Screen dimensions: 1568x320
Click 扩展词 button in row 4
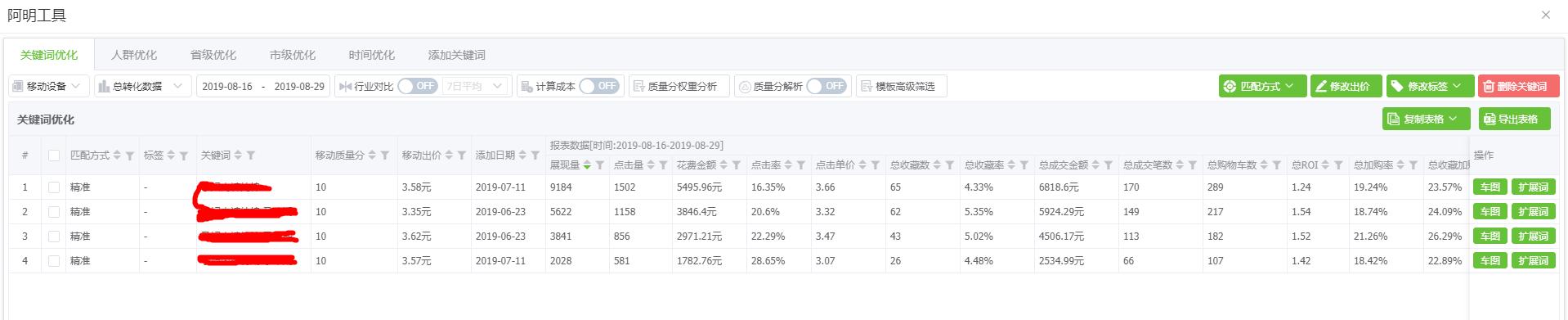click(x=1534, y=261)
